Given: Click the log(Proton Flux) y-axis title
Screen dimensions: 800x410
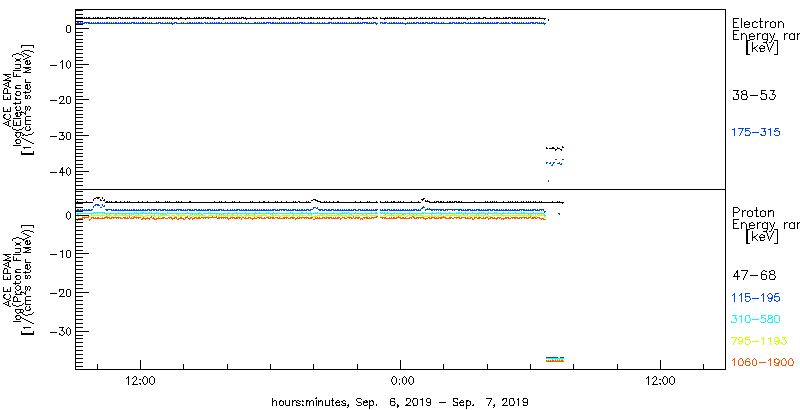Looking at the screenshot, I should pos(17,279).
